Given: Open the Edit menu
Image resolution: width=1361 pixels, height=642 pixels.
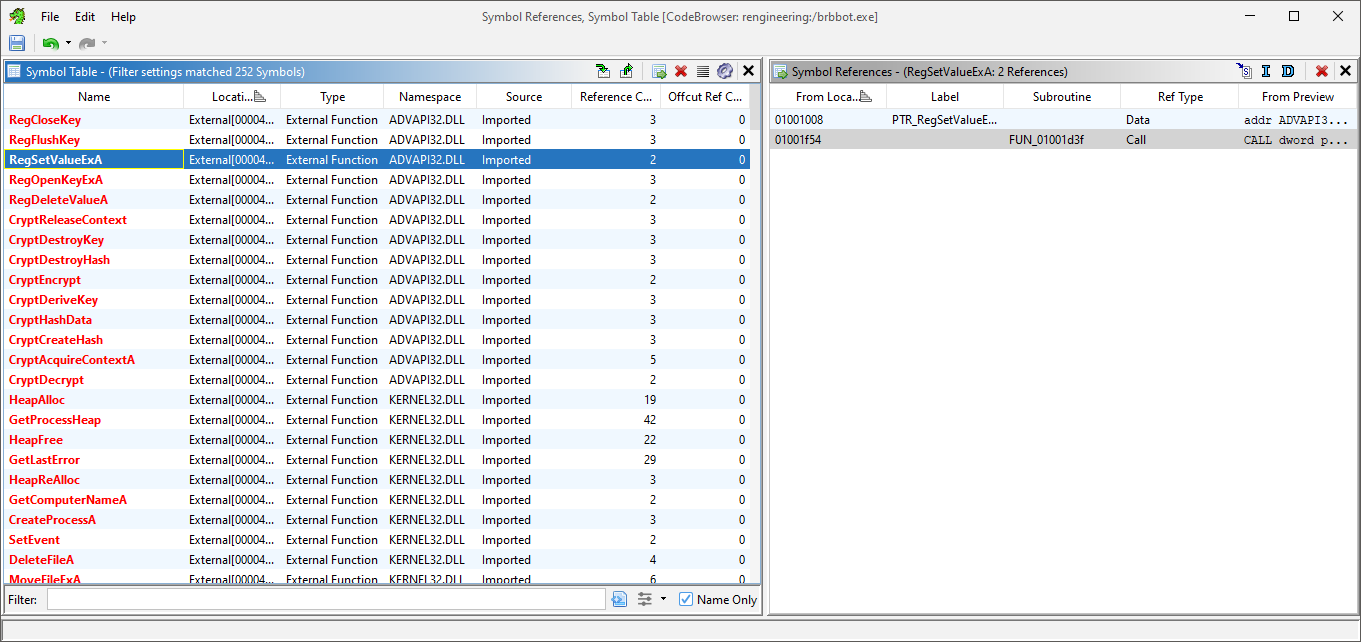Looking at the screenshot, I should click(85, 17).
